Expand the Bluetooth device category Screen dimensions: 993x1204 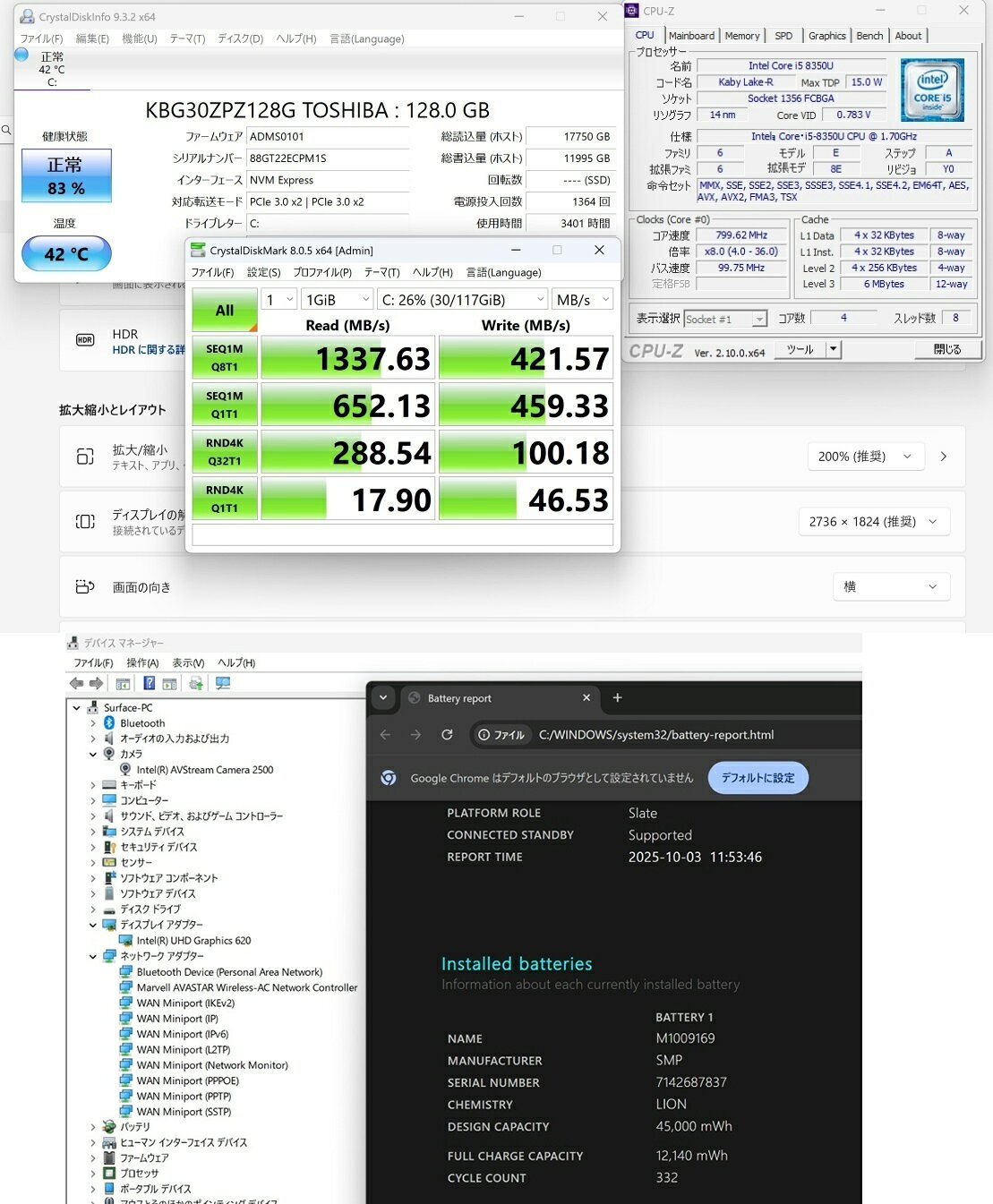93,723
